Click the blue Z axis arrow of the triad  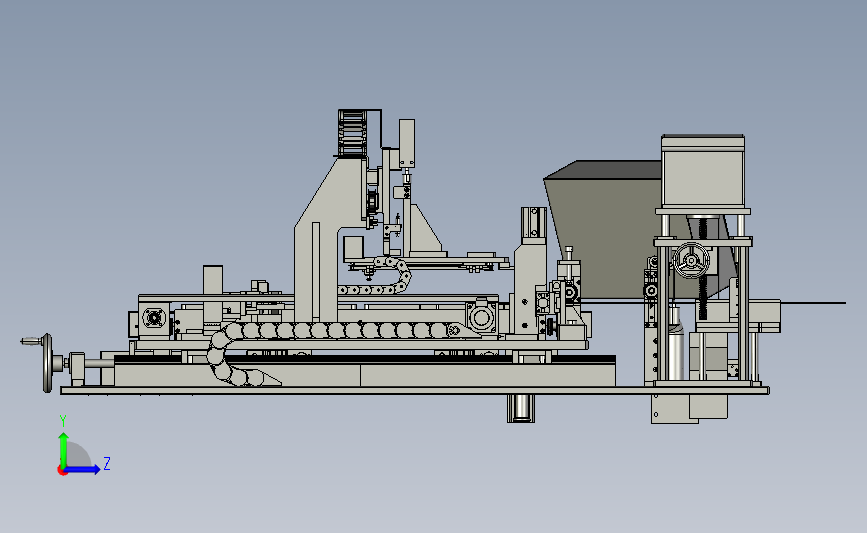click(83, 469)
